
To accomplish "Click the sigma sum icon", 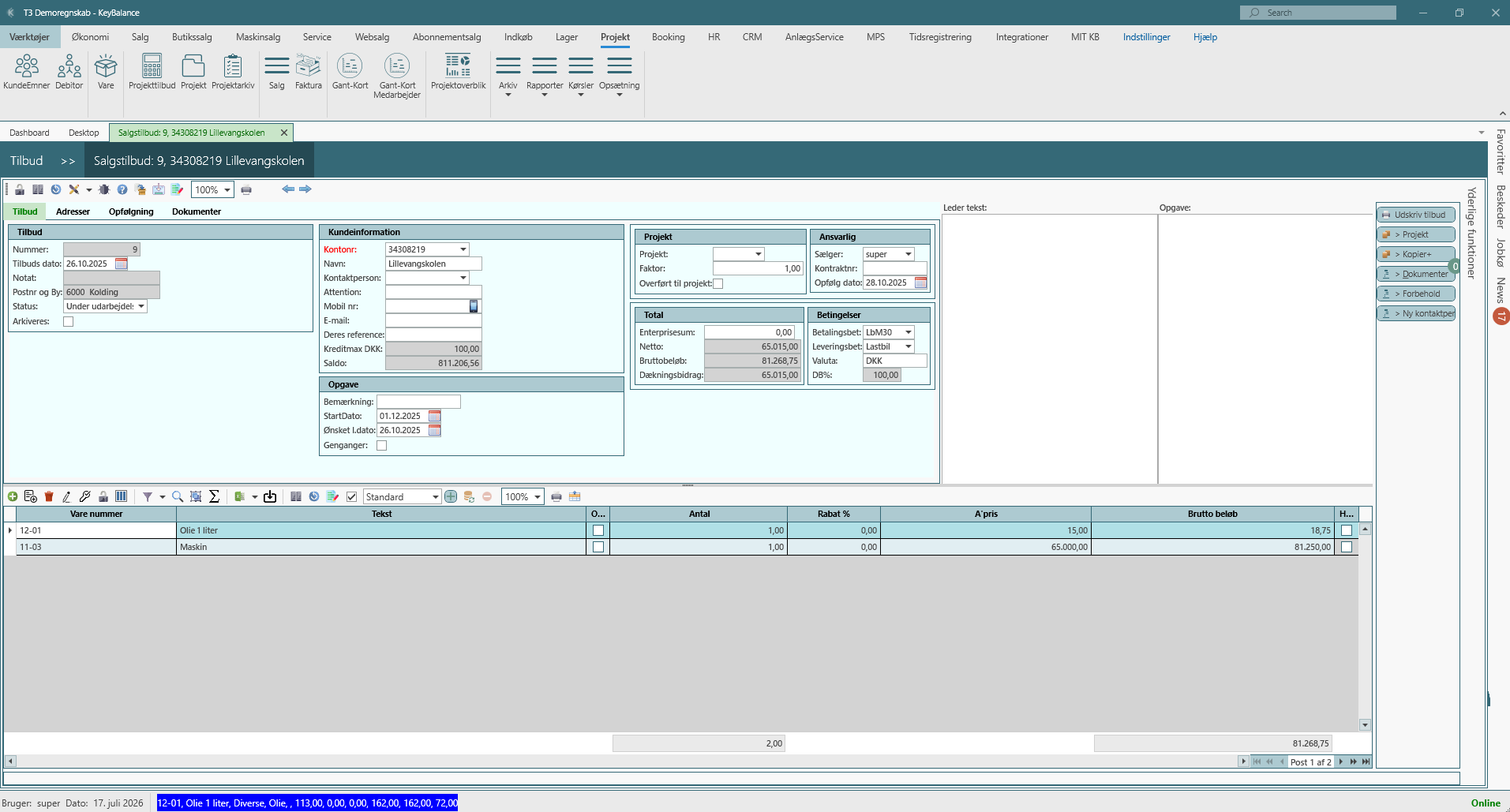I will [x=214, y=496].
